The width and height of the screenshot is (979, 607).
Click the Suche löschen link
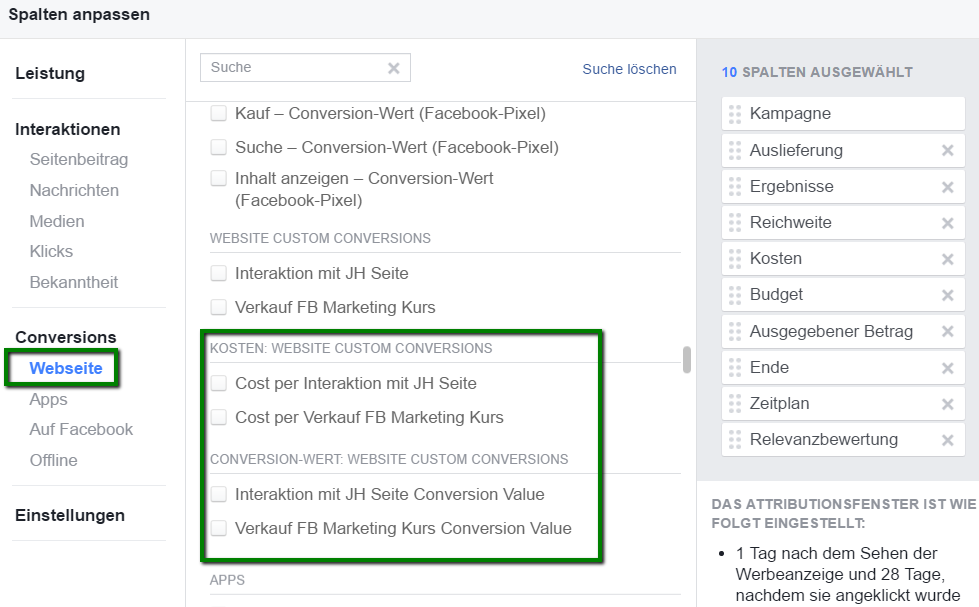pyautogui.click(x=629, y=69)
